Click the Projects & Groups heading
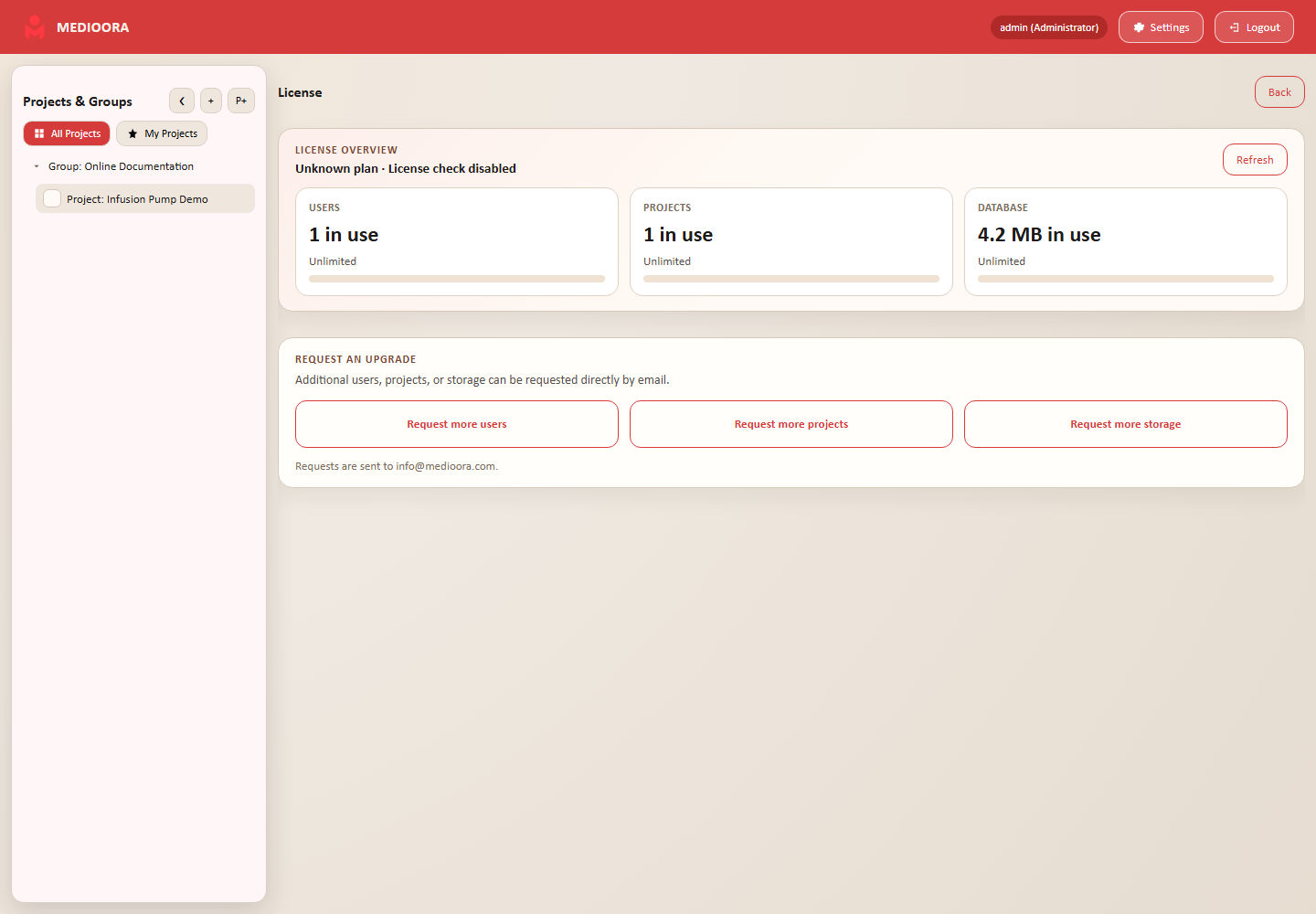This screenshot has width=1316, height=914. click(78, 101)
